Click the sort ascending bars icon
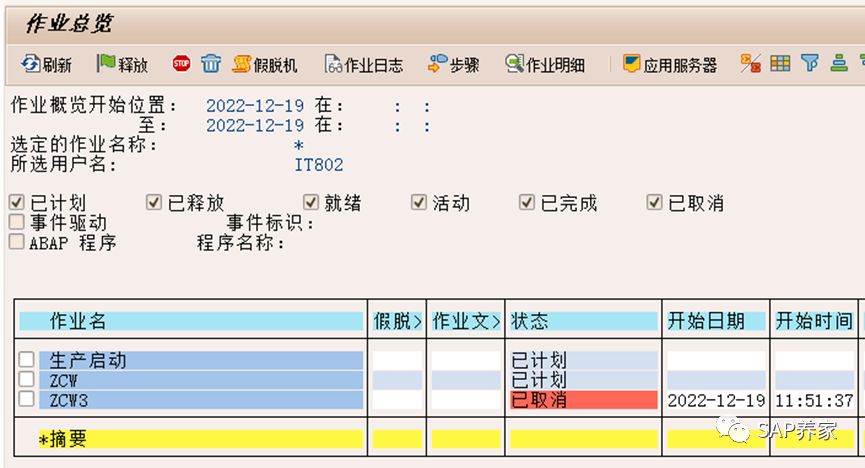Viewport: 865px width, 468px height. point(839,63)
